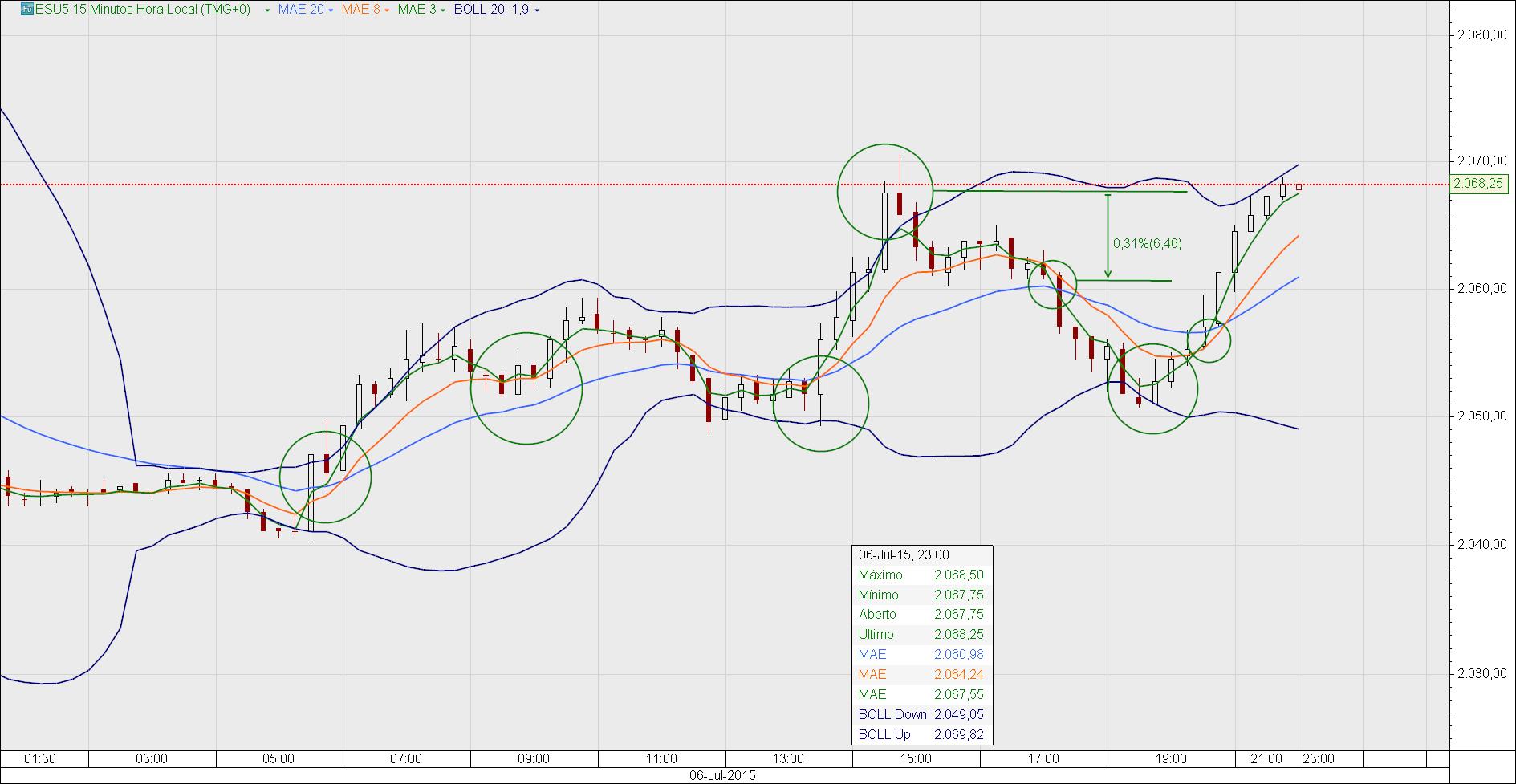Image resolution: width=1516 pixels, height=784 pixels.
Task: Click the 06-Jul-2015 date label
Action: click(x=722, y=776)
